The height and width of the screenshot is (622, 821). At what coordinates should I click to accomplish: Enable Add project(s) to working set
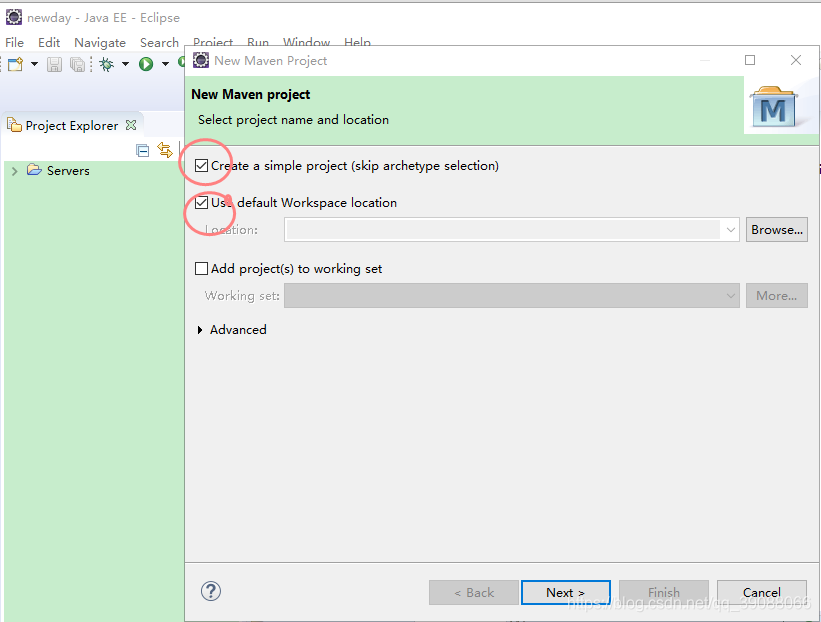tap(202, 269)
